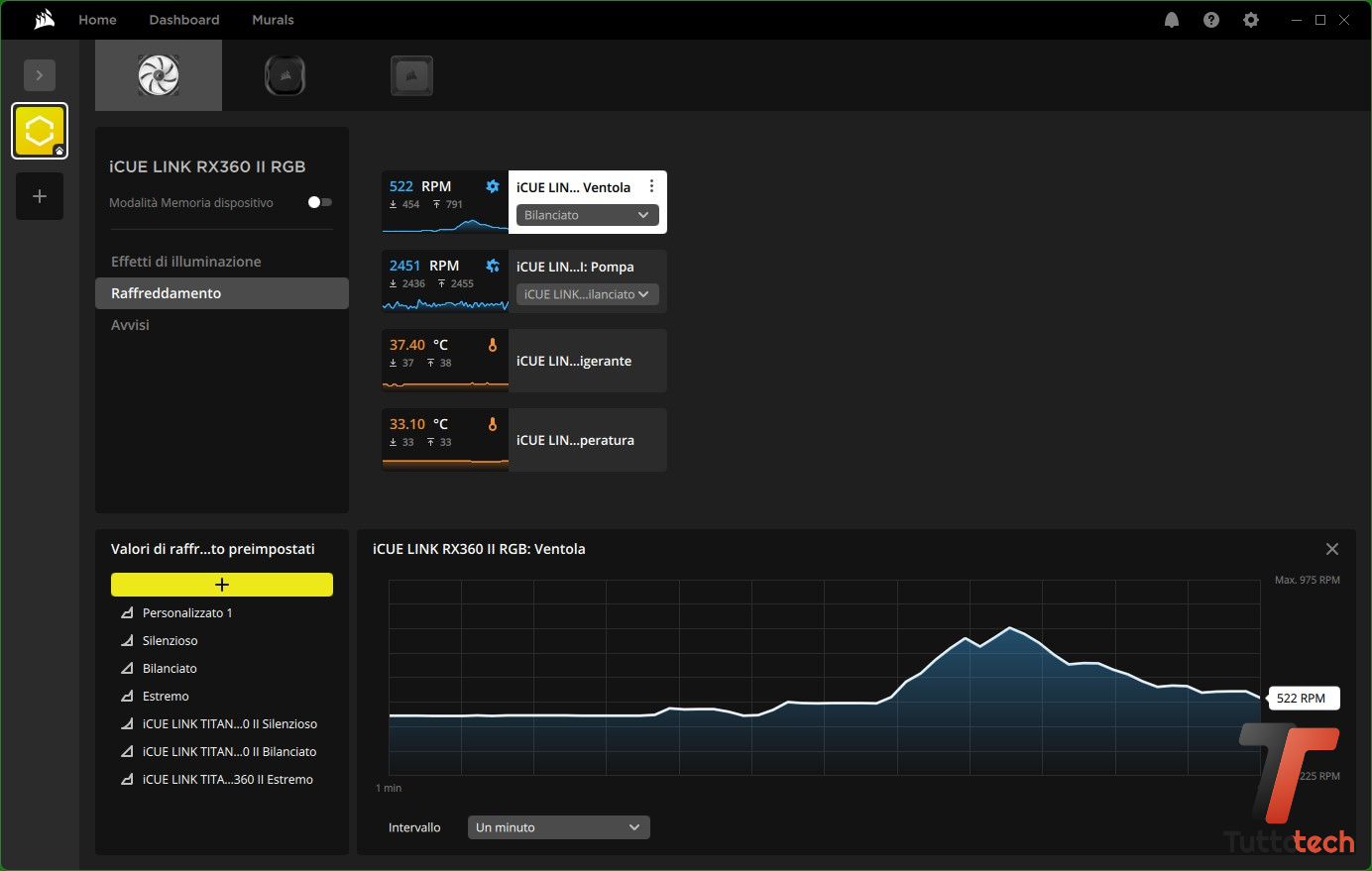The image size is (1372, 871).
Task: Select the Raffreddamento section
Action: [x=222, y=293]
